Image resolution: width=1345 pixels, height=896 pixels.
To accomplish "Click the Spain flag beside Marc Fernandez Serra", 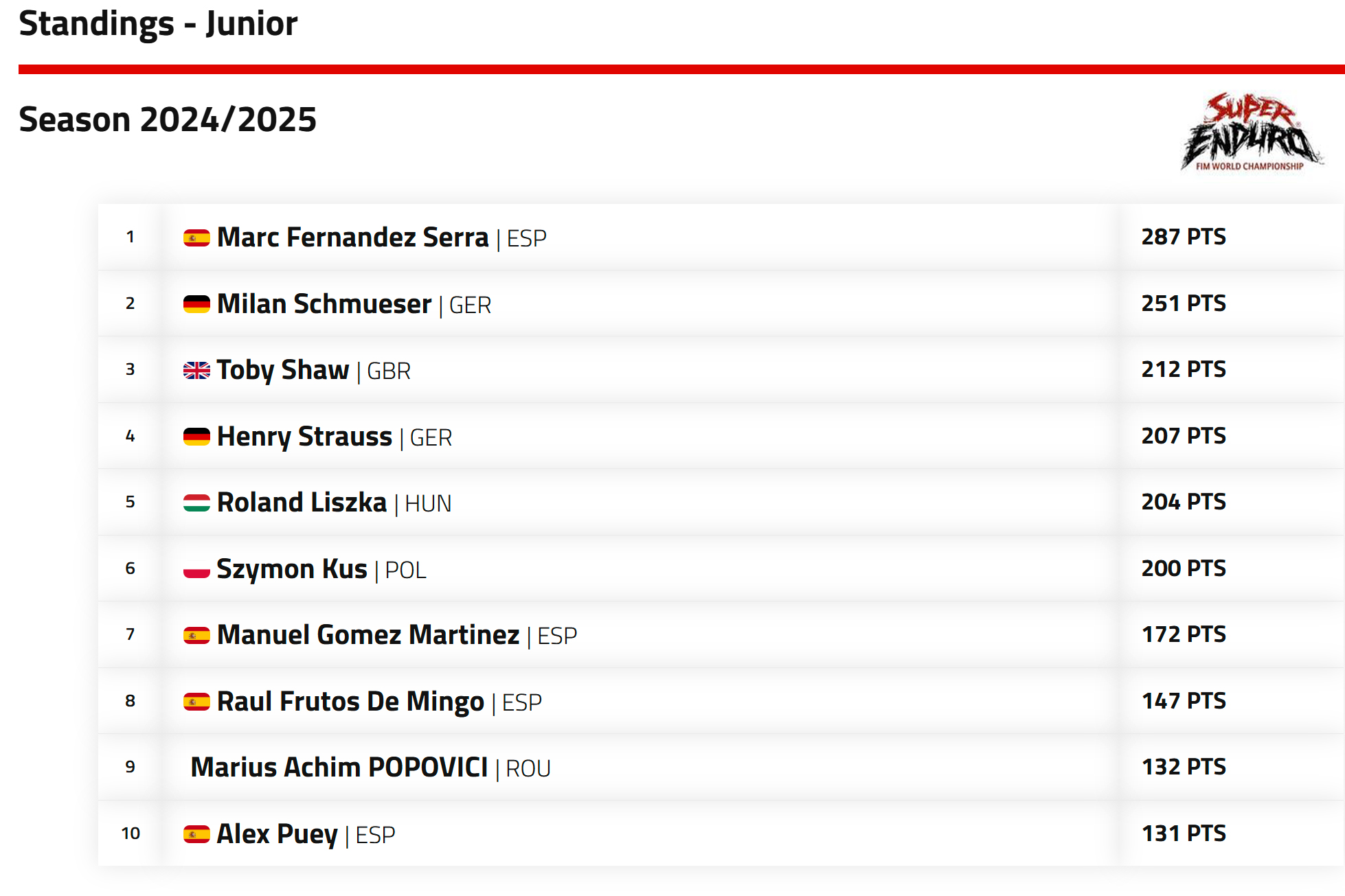I will pos(196,238).
